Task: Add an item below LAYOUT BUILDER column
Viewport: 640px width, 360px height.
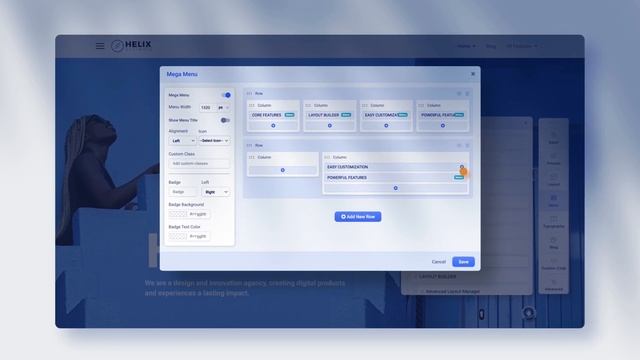Action: pyautogui.click(x=330, y=126)
